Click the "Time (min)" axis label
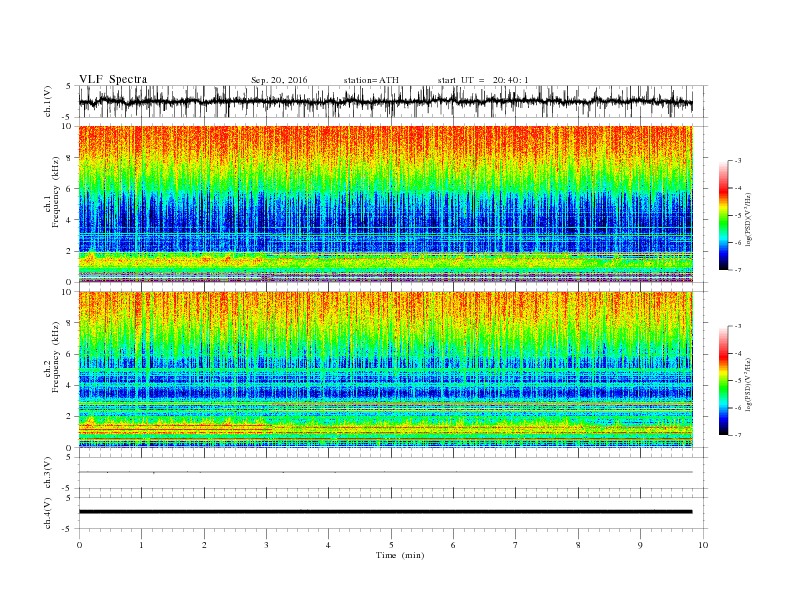 coord(400,555)
